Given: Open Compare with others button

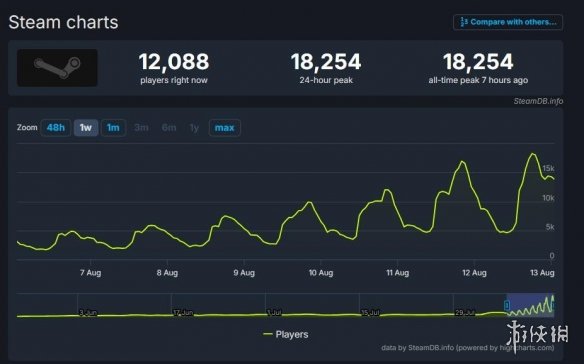Looking at the screenshot, I should pyautogui.click(x=508, y=22).
